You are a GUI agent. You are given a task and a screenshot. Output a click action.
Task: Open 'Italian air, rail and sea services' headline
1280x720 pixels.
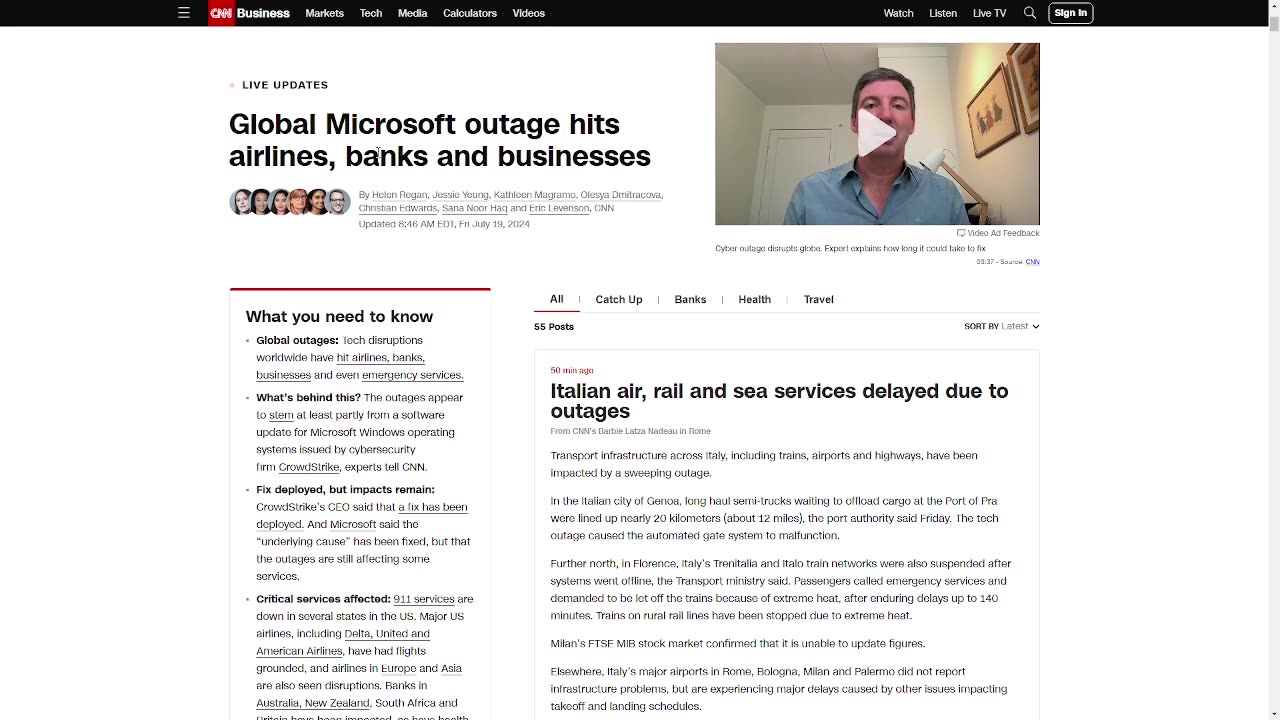(x=779, y=401)
